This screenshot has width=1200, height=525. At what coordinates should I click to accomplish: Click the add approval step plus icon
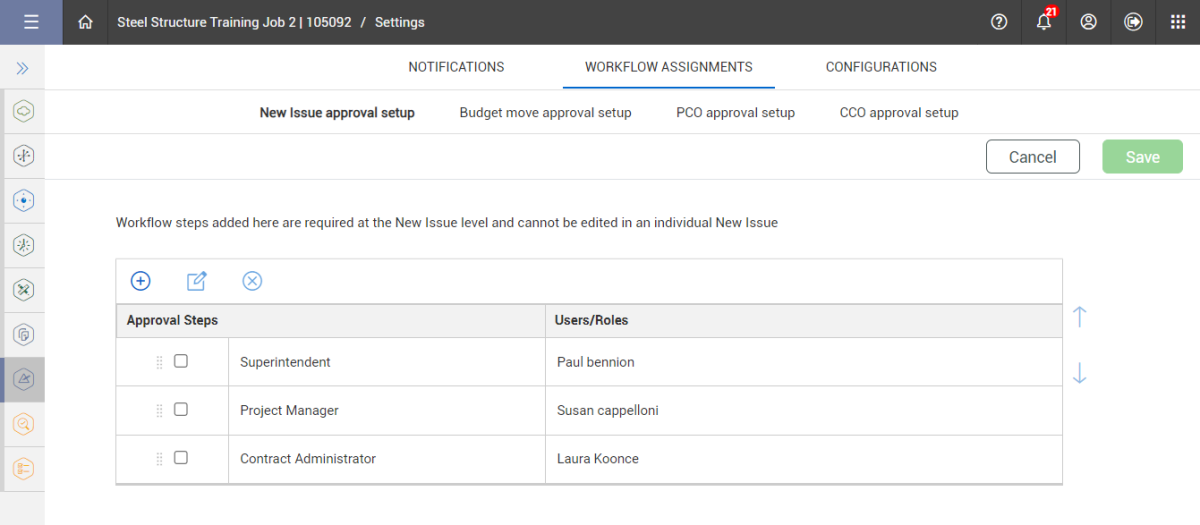(x=141, y=281)
